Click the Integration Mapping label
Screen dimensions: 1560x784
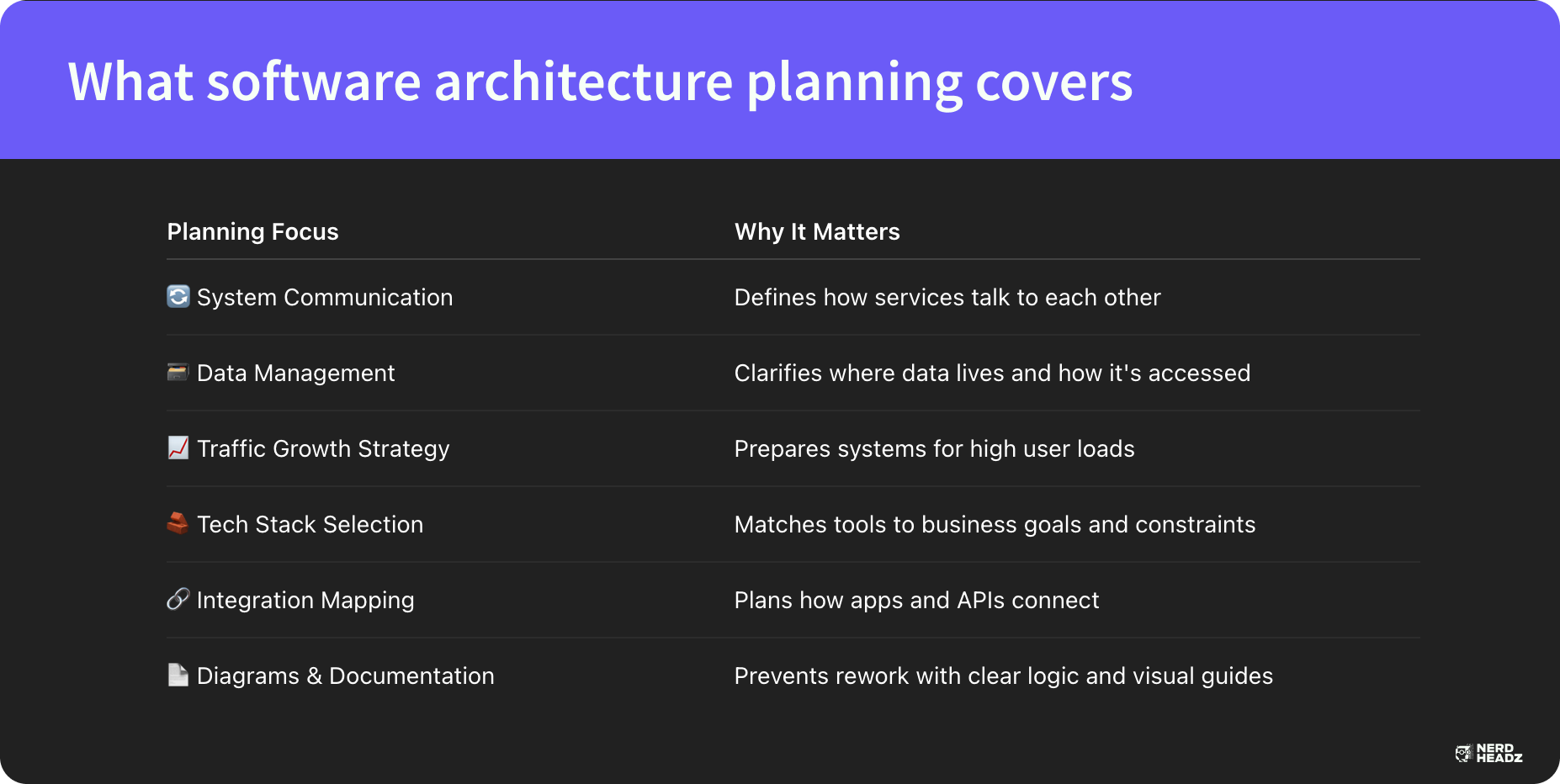click(305, 601)
